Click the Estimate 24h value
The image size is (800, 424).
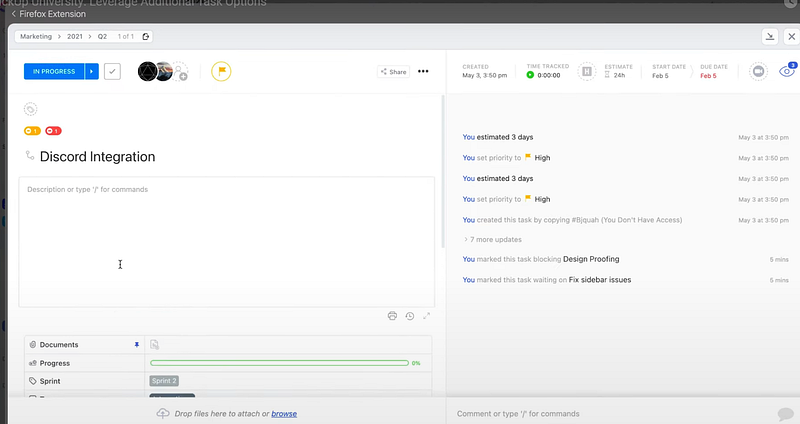tap(619, 75)
